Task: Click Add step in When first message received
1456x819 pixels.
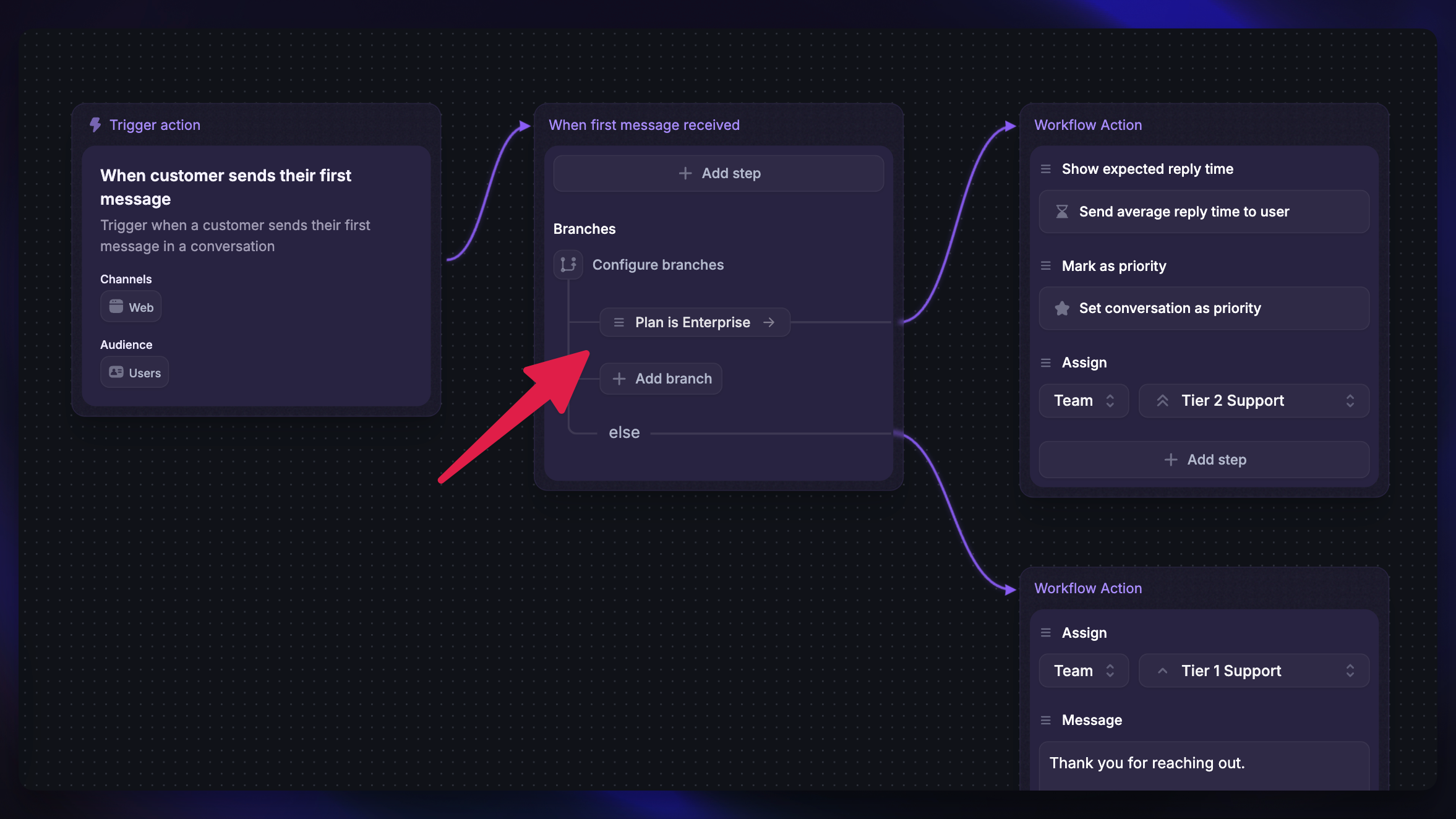Action: coord(719,173)
